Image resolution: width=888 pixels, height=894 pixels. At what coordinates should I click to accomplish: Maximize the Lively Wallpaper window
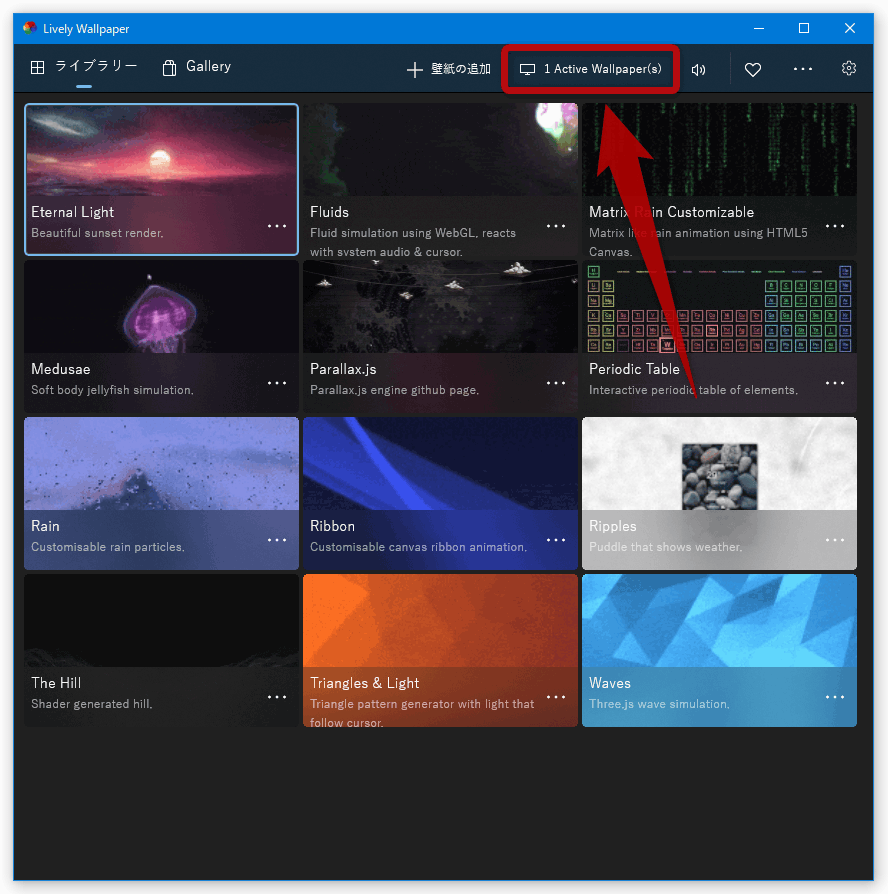804,28
